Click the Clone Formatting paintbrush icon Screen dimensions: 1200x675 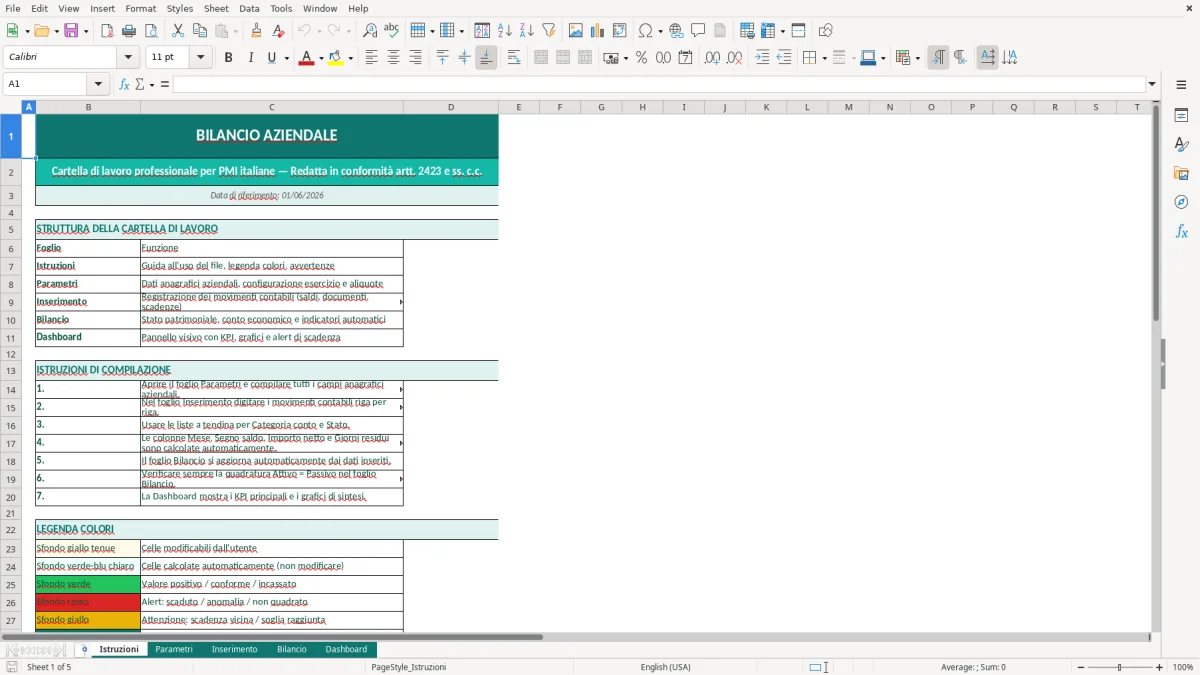click(256, 31)
